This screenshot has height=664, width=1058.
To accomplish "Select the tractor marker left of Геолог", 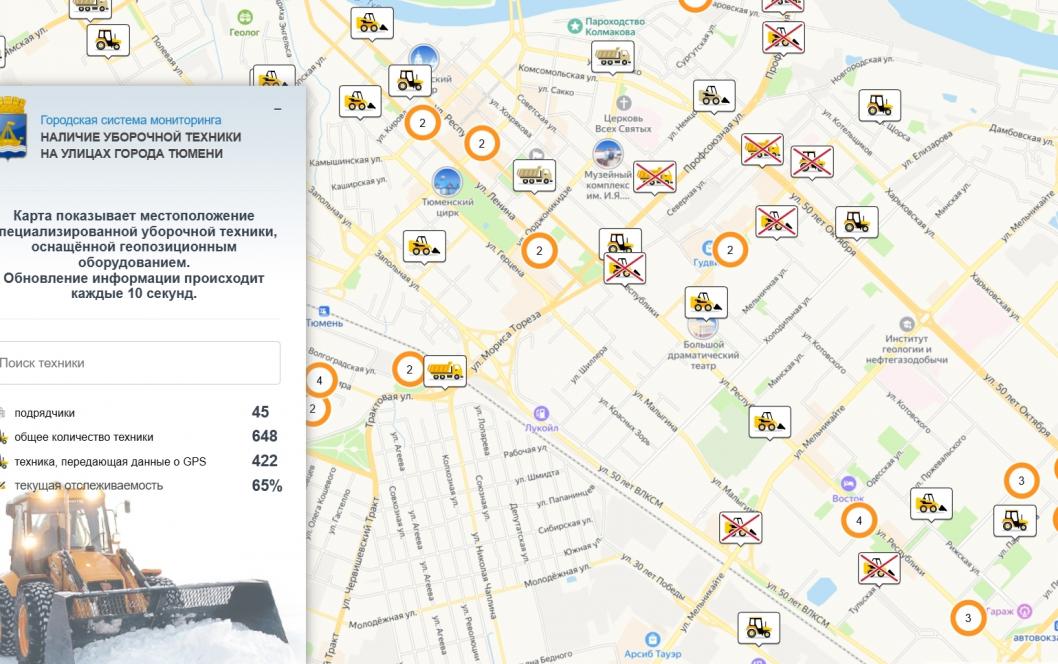I will click(107, 39).
